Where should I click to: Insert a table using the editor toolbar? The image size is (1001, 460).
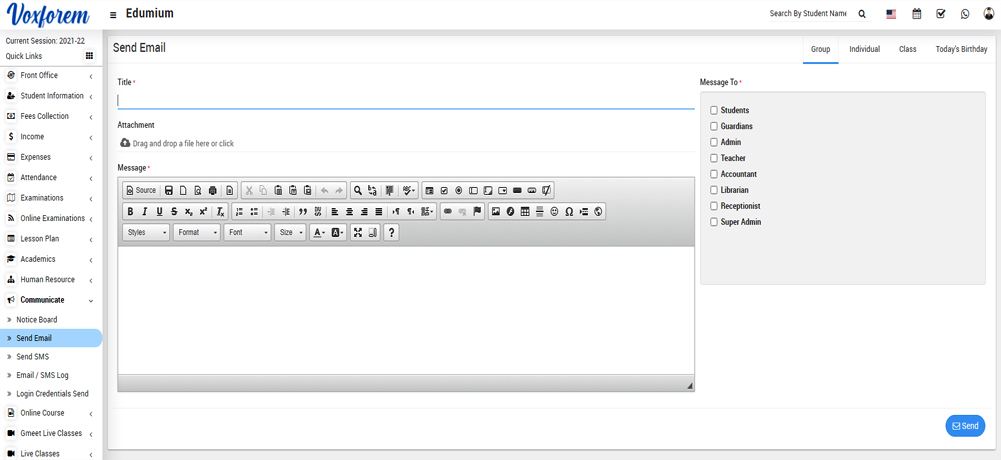click(x=525, y=212)
